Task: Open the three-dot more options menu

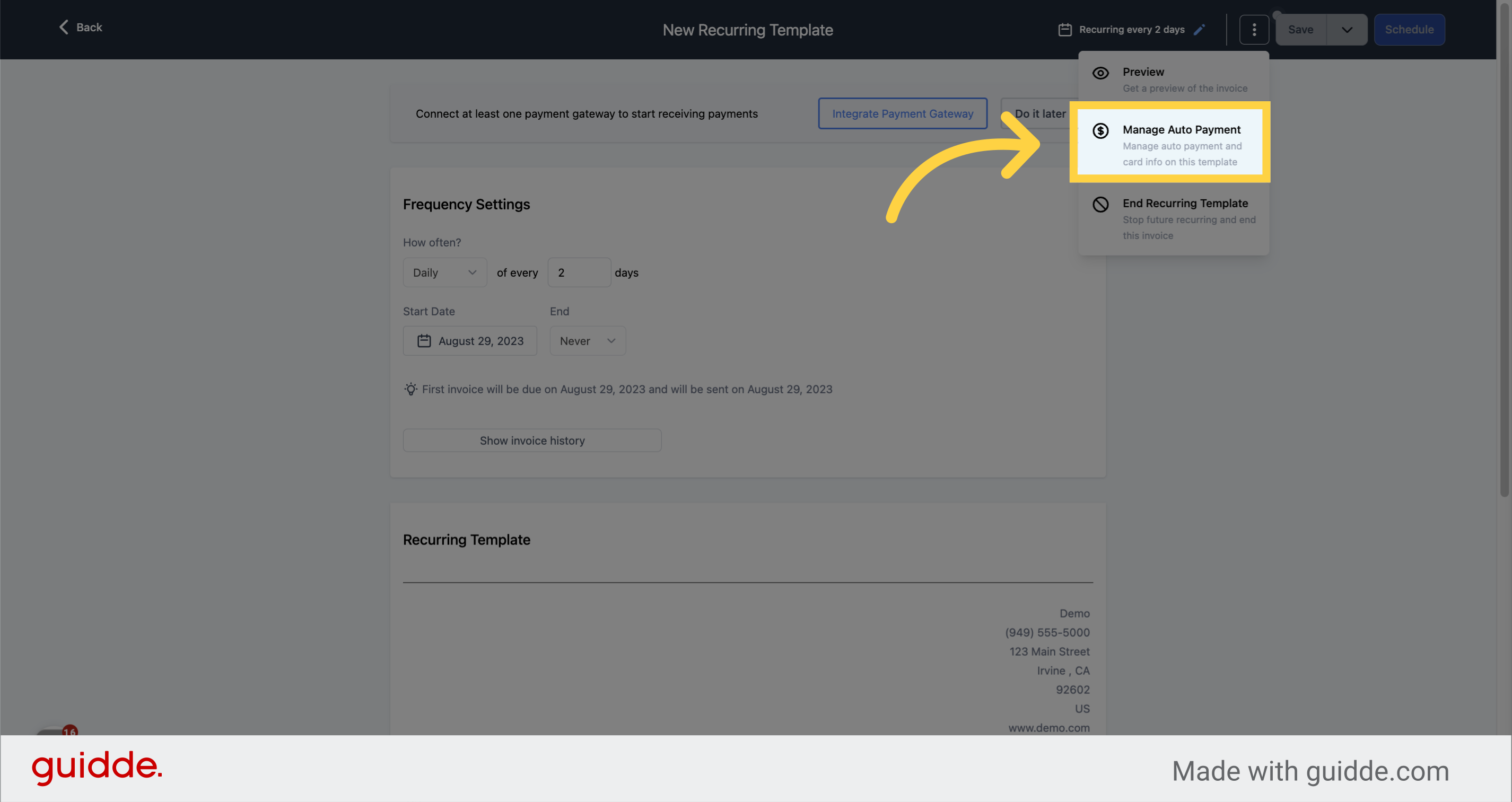Action: pos(1254,29)
